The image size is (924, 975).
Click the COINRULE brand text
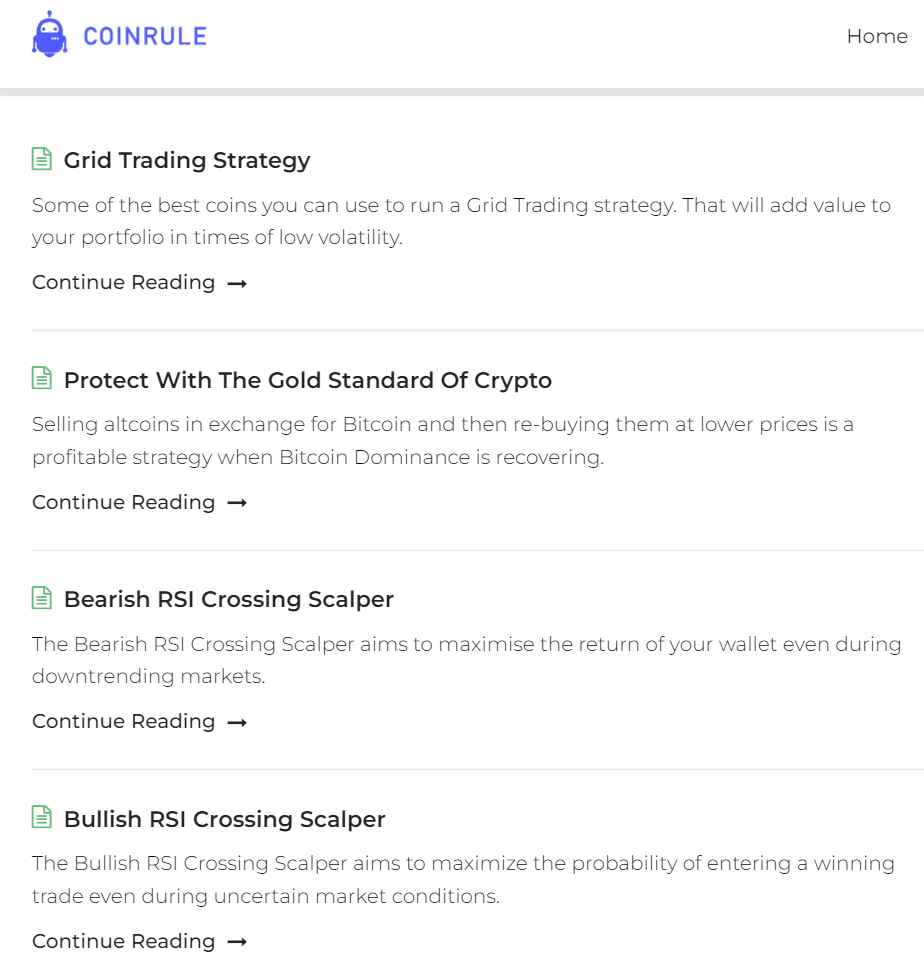[145, 37]
